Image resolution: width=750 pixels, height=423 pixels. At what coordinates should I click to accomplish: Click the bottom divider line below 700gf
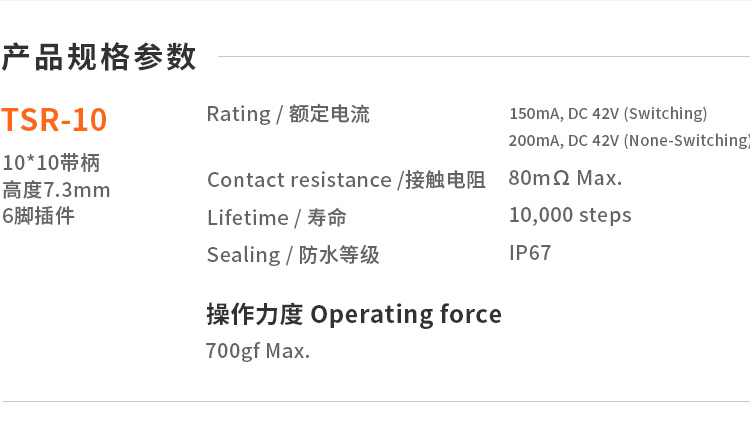pyautogui.click(x=375, y=402)
